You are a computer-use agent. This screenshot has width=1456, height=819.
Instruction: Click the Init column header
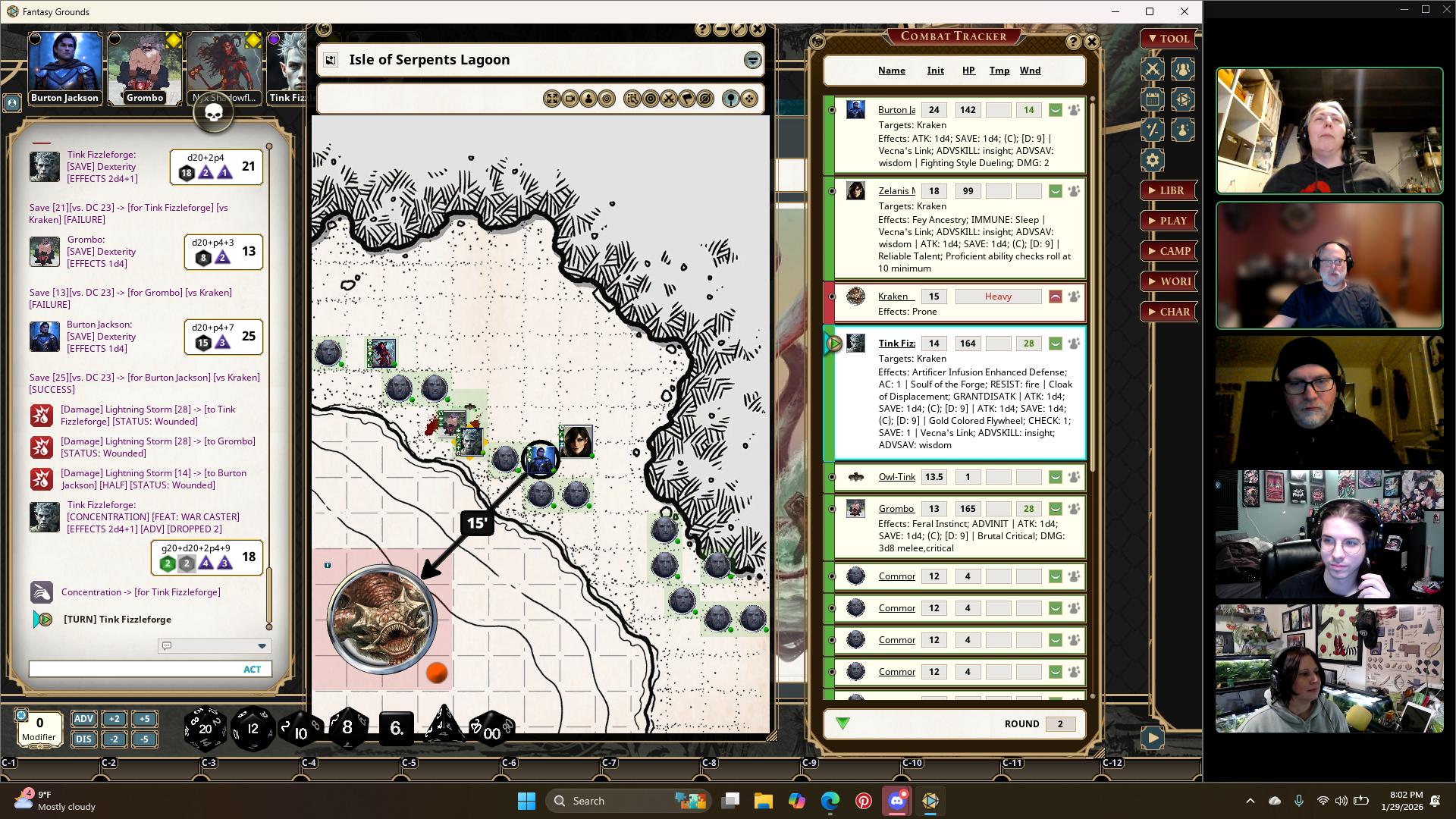click(935, 71)
